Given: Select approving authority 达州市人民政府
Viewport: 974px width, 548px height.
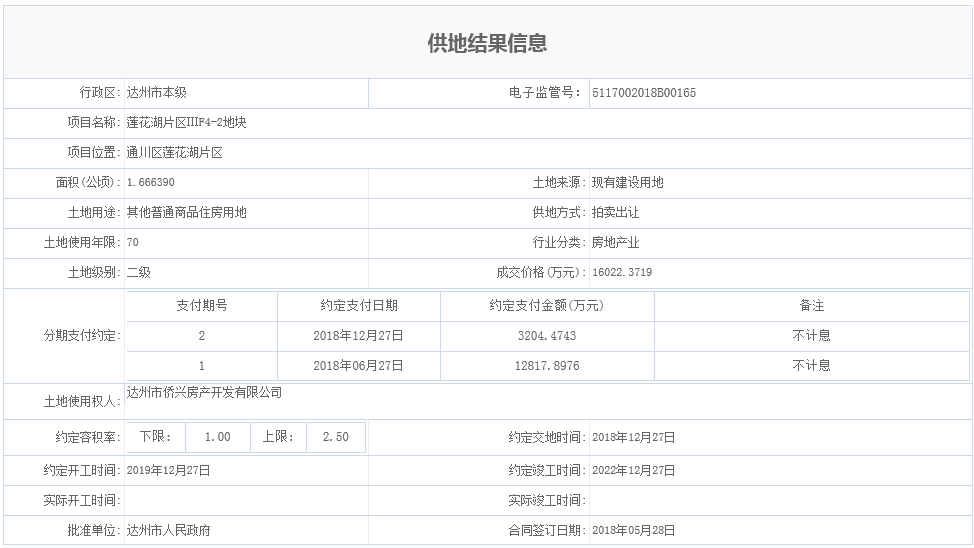Looking at the screenshot, I should tap(168, 530).
